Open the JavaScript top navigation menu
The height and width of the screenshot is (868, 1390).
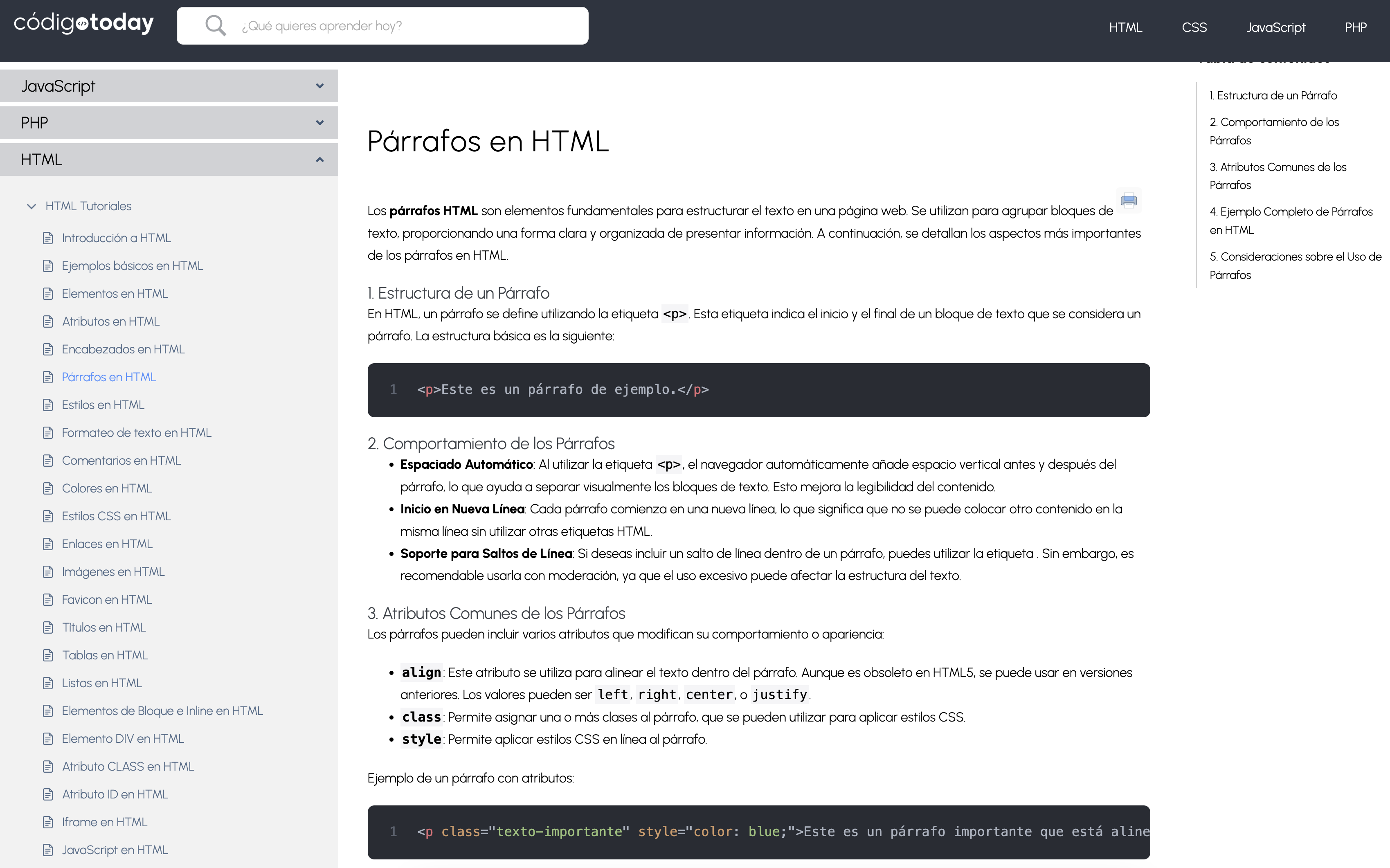1276,27
